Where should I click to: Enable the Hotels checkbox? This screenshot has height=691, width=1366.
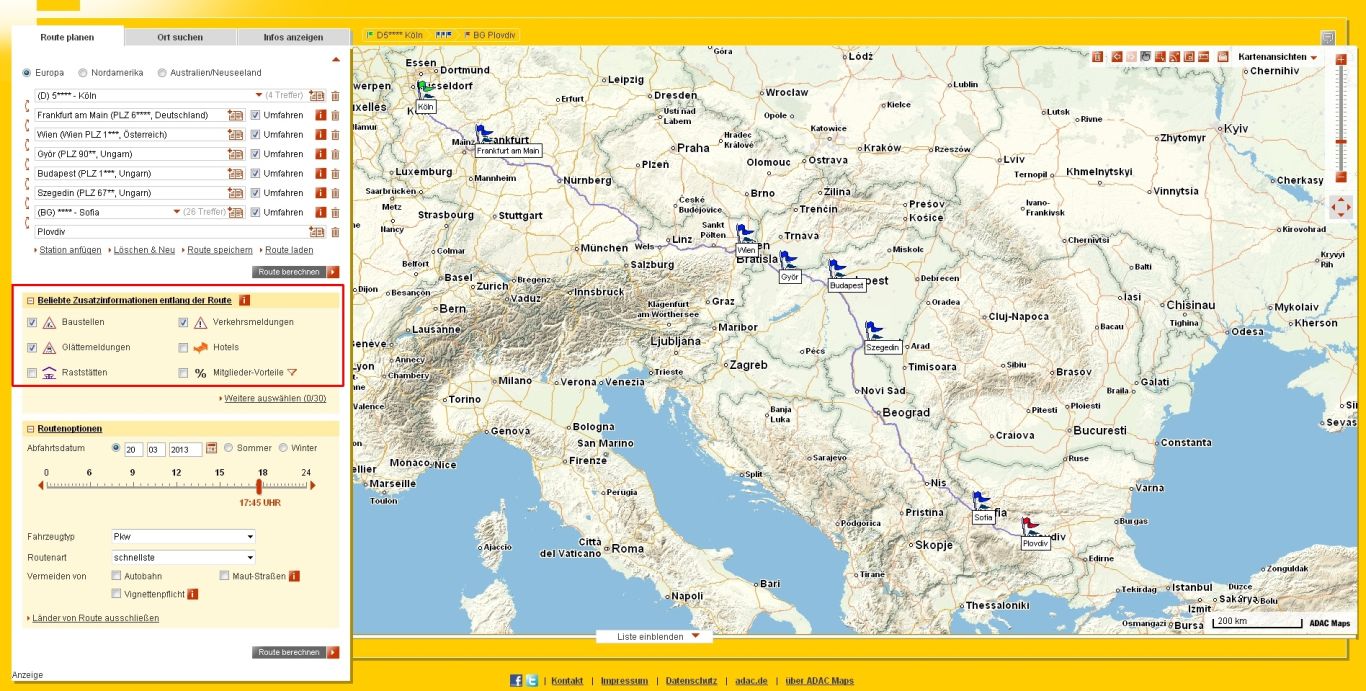click(183, 348)
